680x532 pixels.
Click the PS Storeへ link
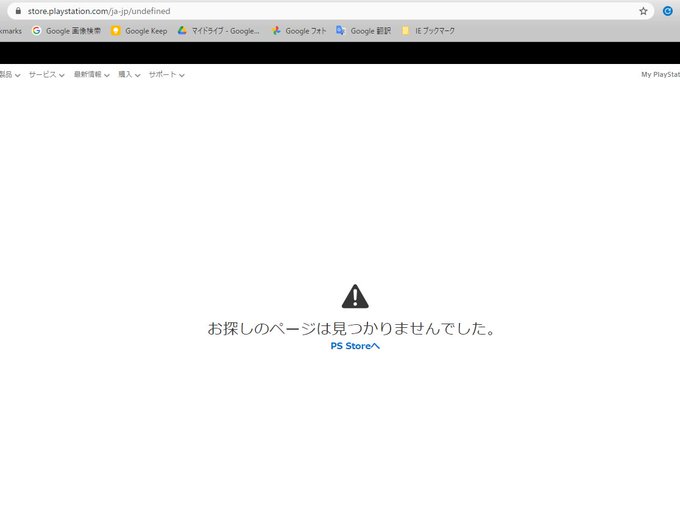point(355,346)
